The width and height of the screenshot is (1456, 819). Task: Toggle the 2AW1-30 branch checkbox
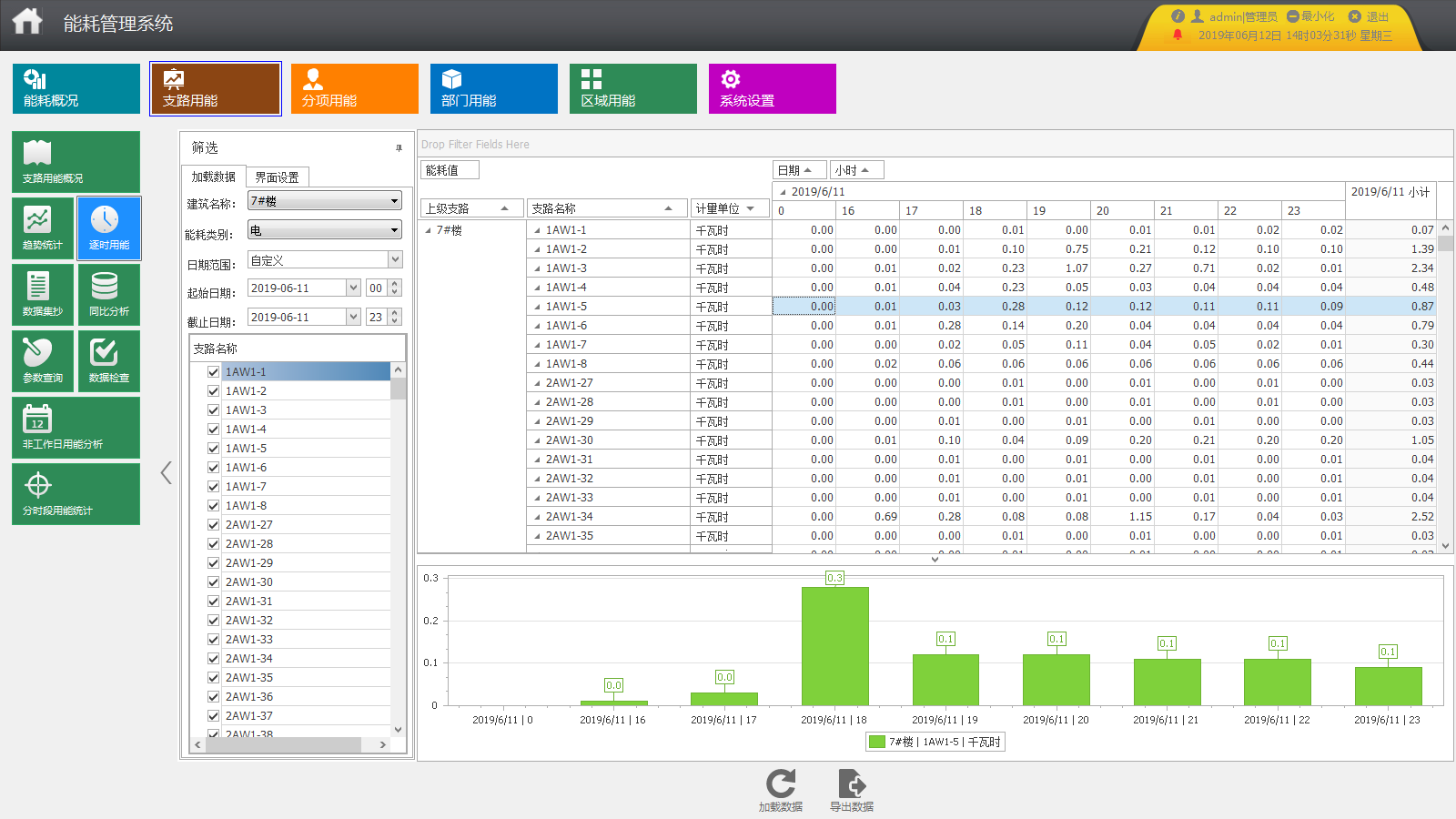pos(213,582)
